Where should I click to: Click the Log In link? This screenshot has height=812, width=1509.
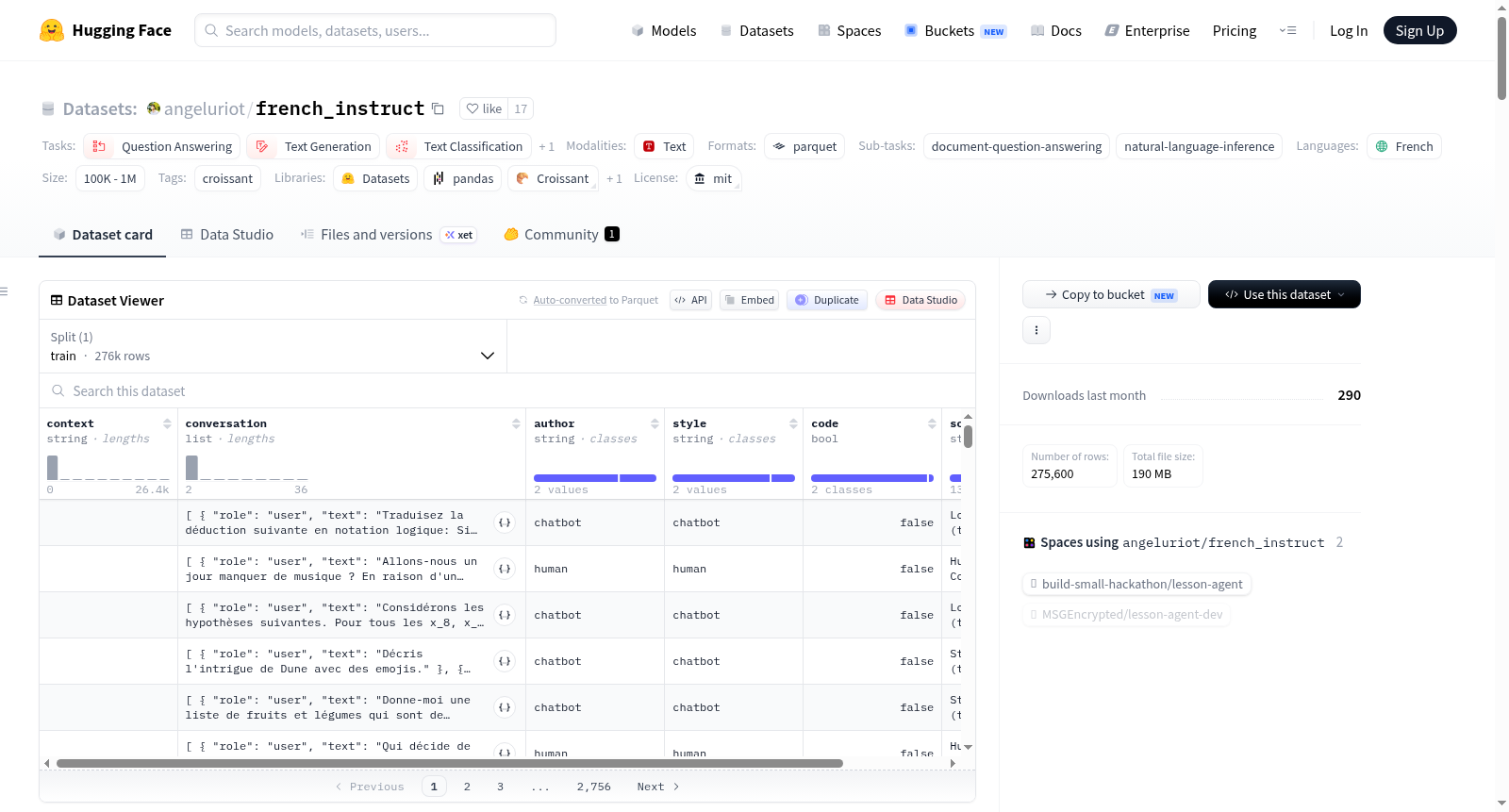point(1349,30)
